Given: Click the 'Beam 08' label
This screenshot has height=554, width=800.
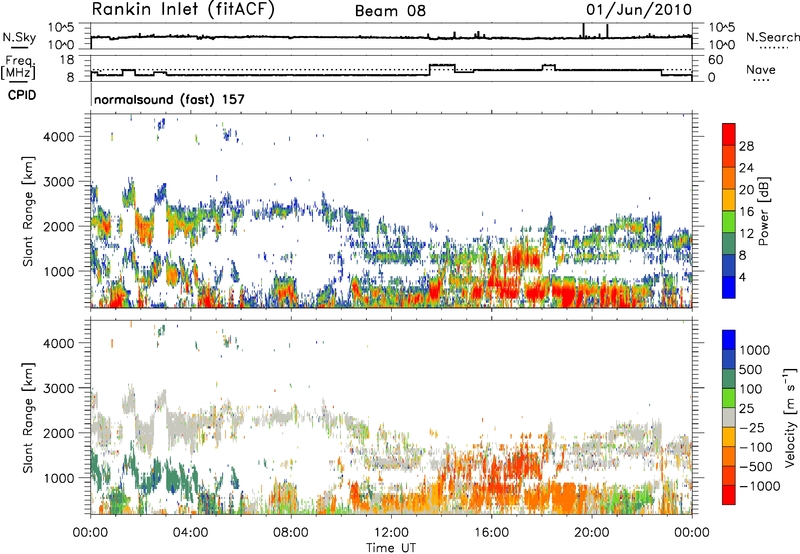Looking at the screenshot, I should point(390,11).
